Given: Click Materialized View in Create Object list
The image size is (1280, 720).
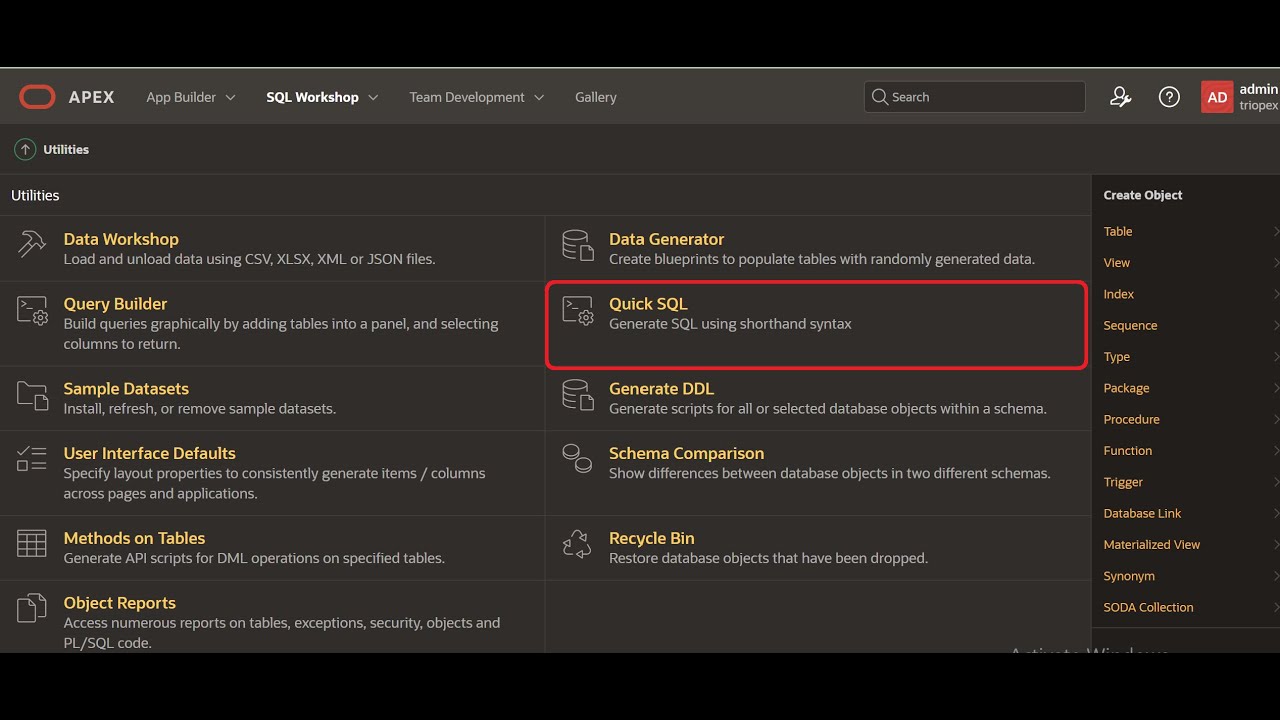Looking at the screenshot, I should (x=1151, y=545).
